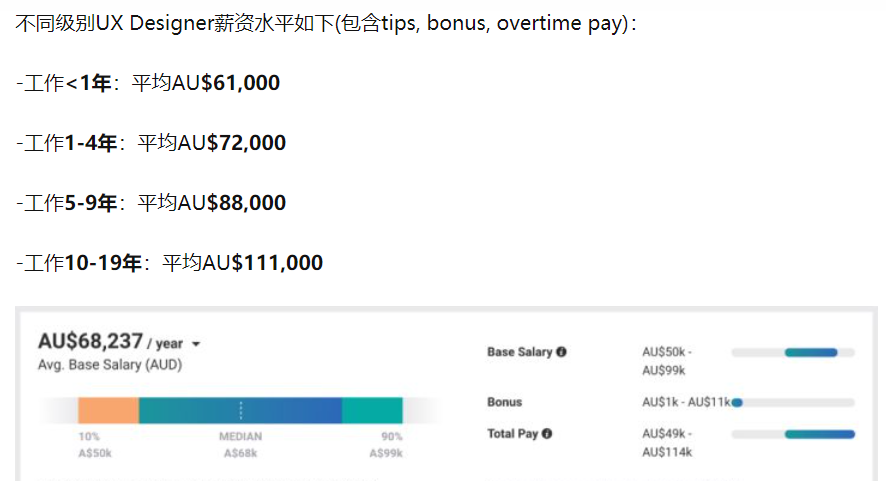Click the teal 90% salary bar segment
This screenshot has width=886, height=481.
point(372,410)
